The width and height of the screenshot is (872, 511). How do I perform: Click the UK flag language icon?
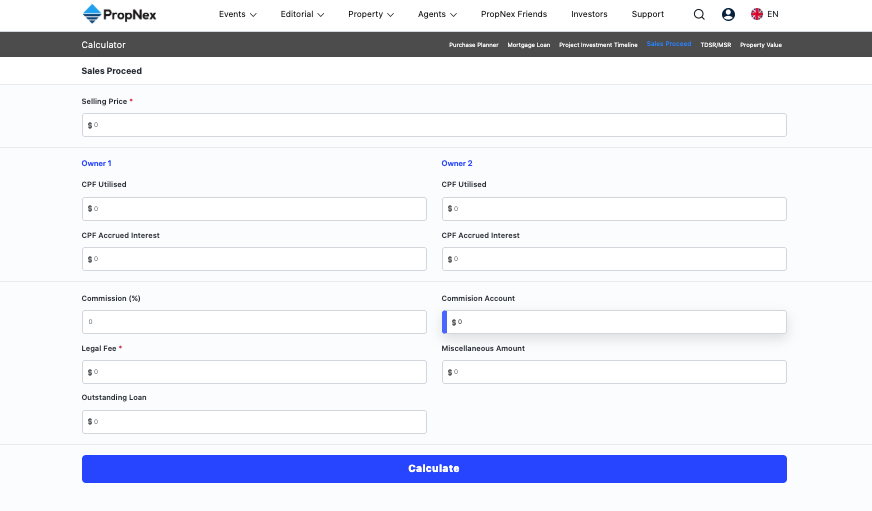point(757,15)
